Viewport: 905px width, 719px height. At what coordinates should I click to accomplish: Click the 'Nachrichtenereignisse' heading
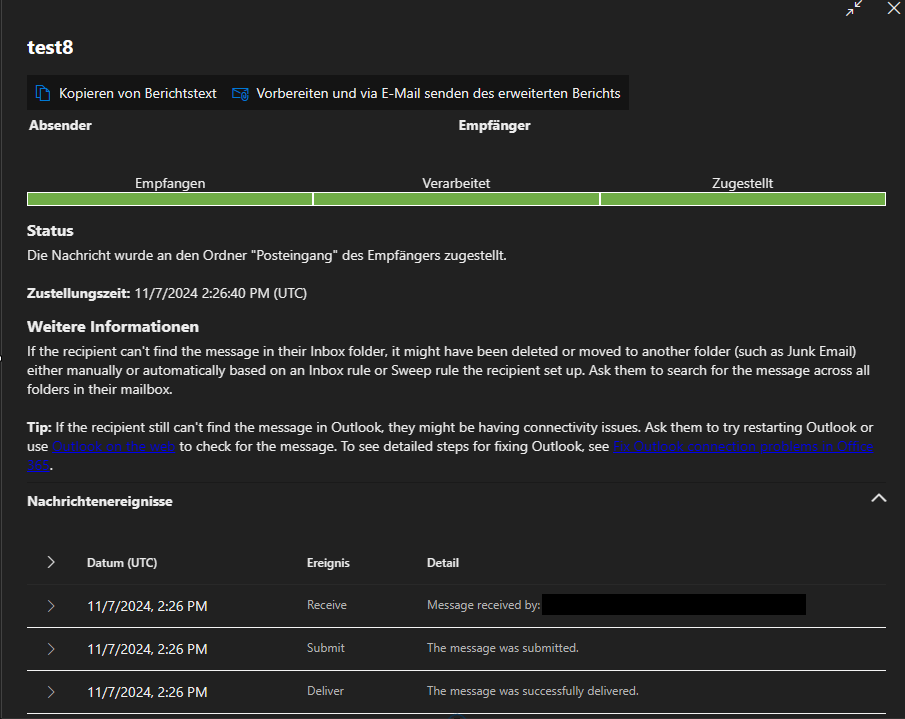[x=100, y=501]
